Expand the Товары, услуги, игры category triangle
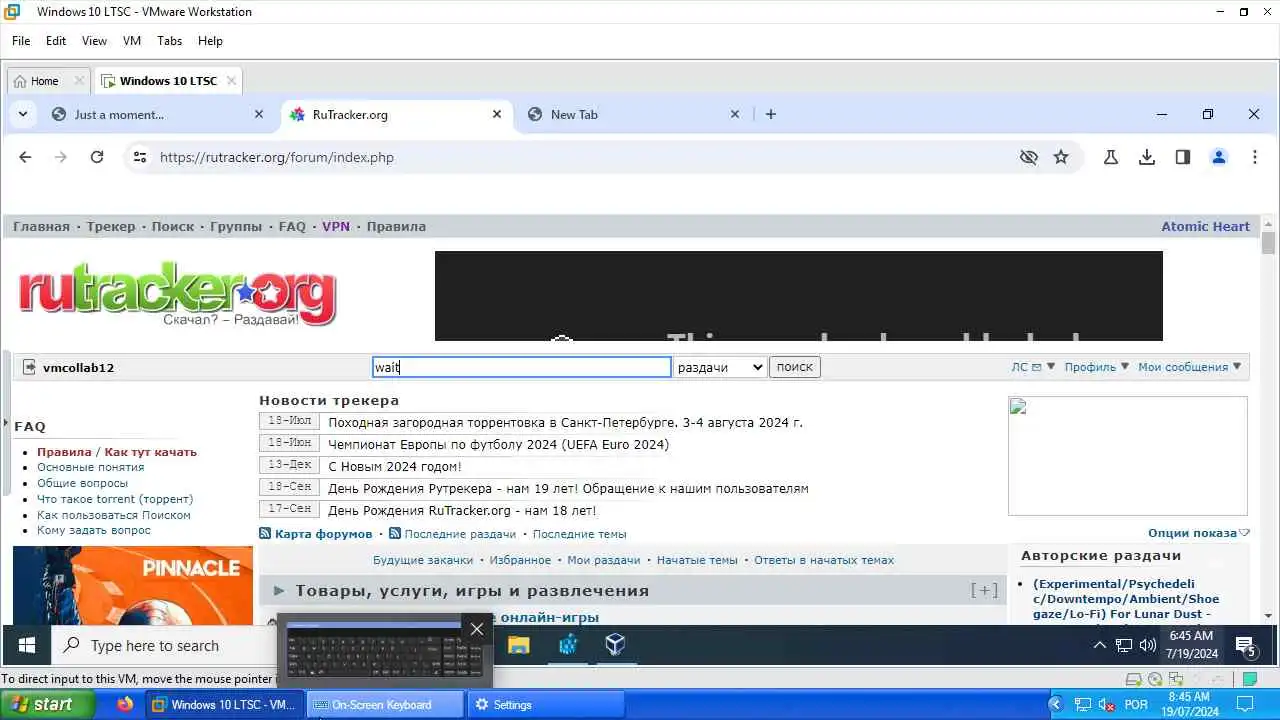The width and height of the screenshot is (1280, 720). pyautogui.click(x=279, y=591)
